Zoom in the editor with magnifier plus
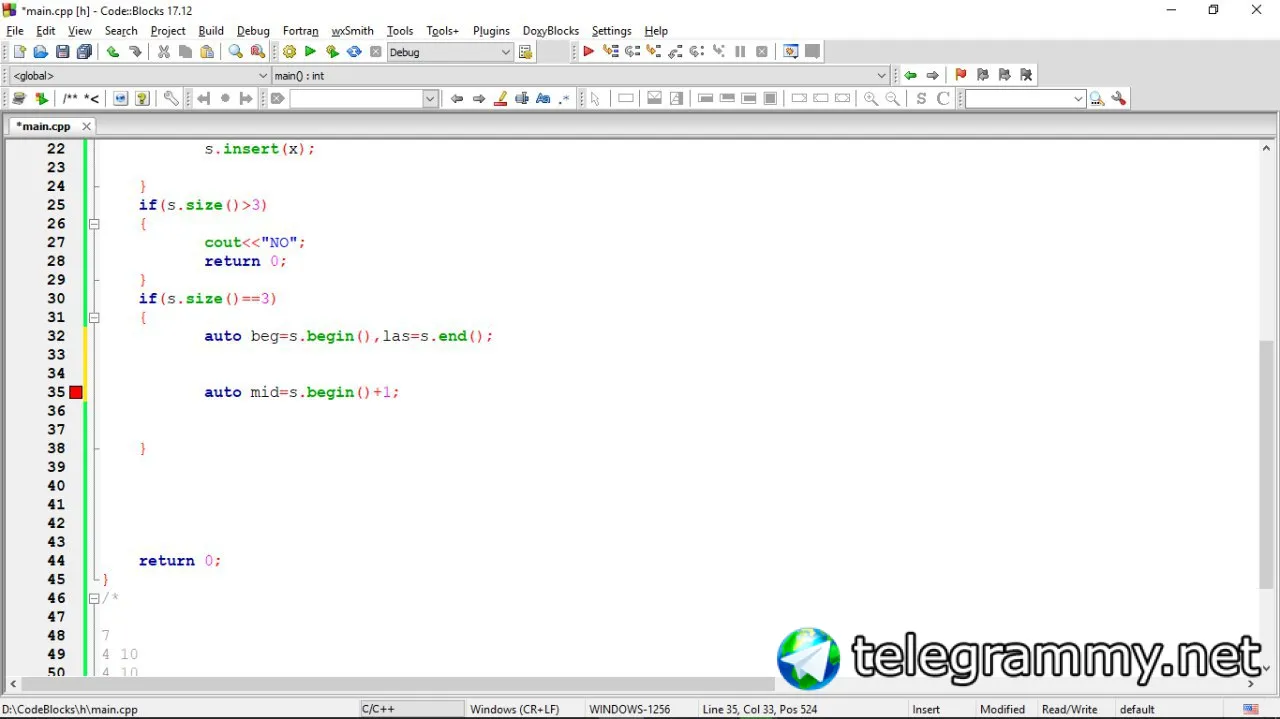 (x=871, y=98)
